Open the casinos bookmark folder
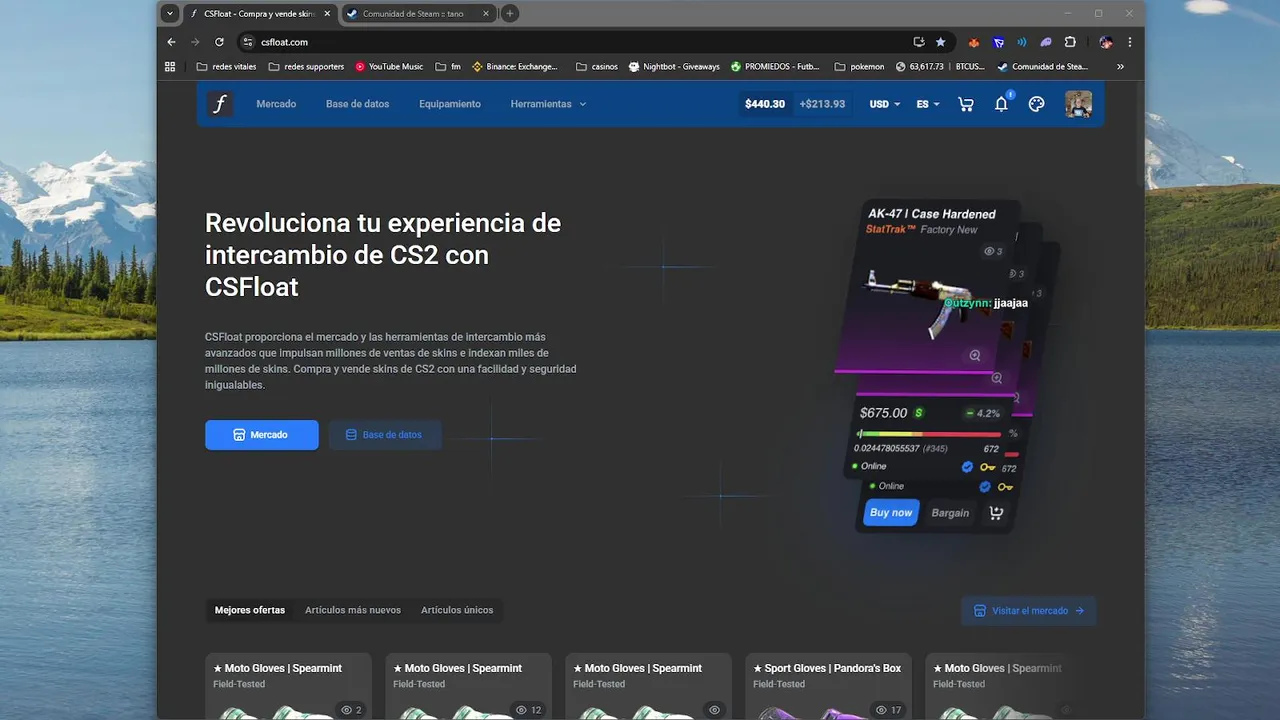 (596, 67)
